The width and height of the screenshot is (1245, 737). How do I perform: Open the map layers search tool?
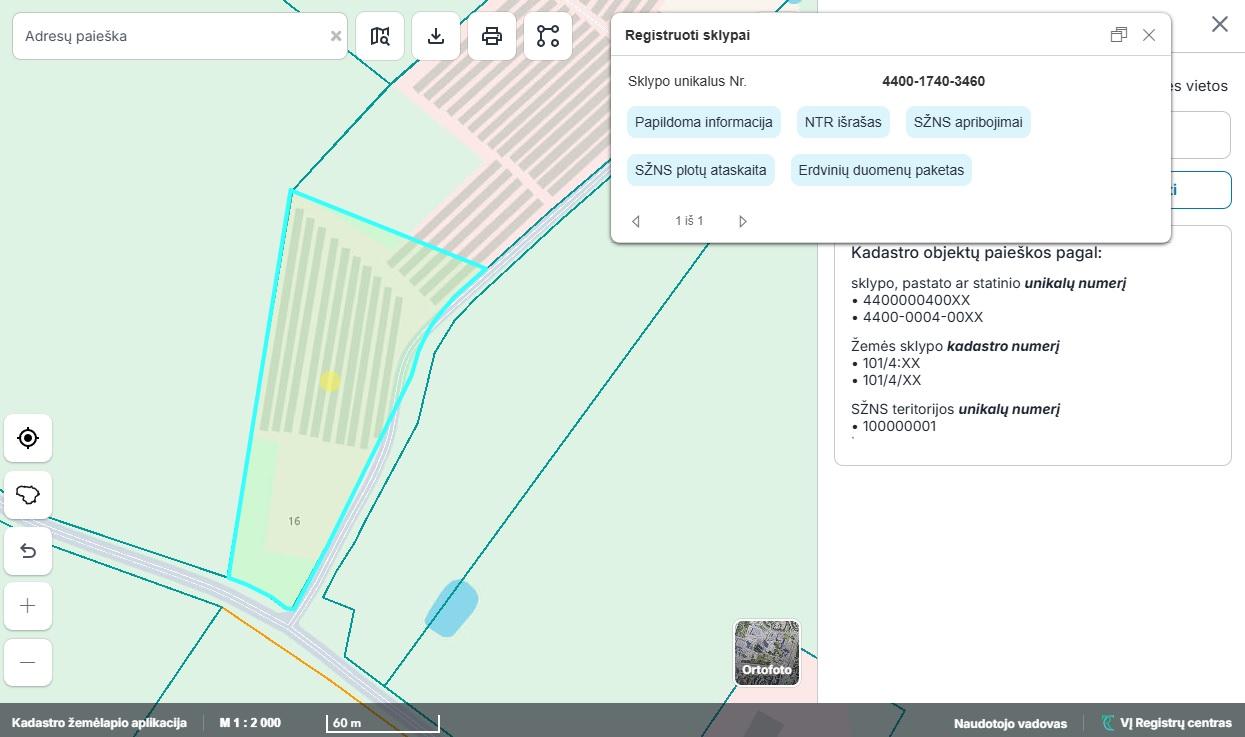[380, 36]
